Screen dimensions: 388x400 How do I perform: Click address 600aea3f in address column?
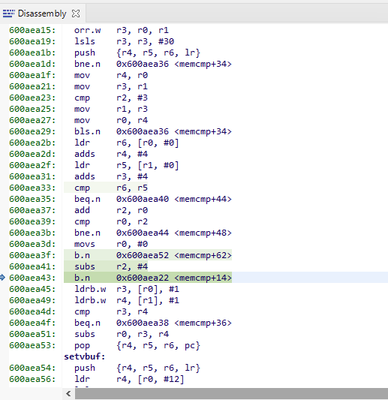coord(32,255)
